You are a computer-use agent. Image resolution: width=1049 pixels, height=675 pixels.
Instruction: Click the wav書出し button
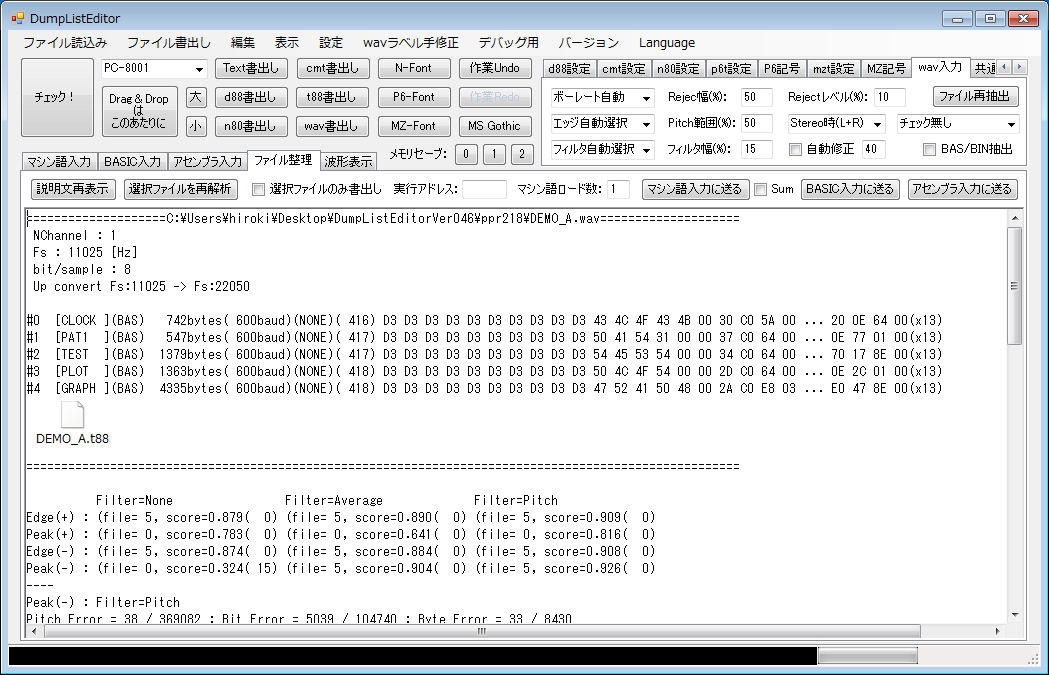pyautogui.click(x=332, y=126)
